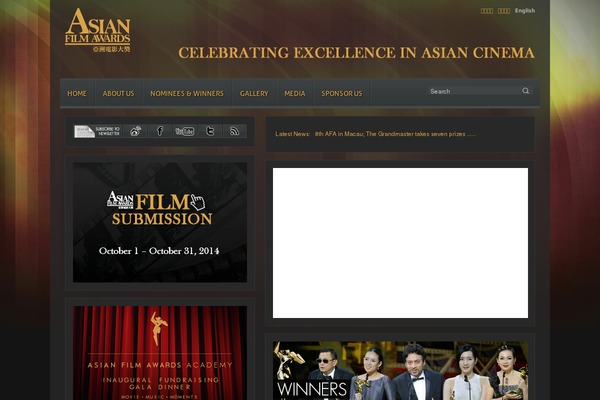Open the Media menu item
600x400 pixels.
coord(295,93)
